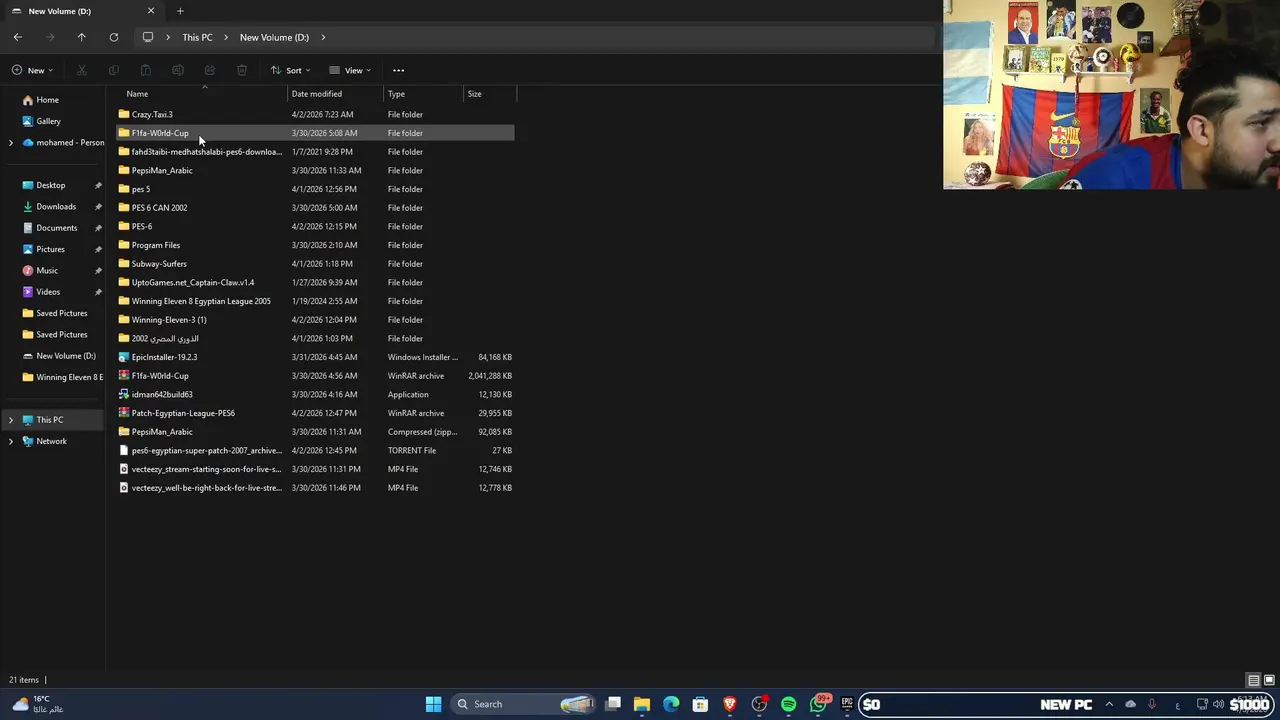Viewport: 1280px width, 720px height.
Task: Click chevron after This PC in breadcrumb
Action: pyautogui.click(x=227, y=37)
